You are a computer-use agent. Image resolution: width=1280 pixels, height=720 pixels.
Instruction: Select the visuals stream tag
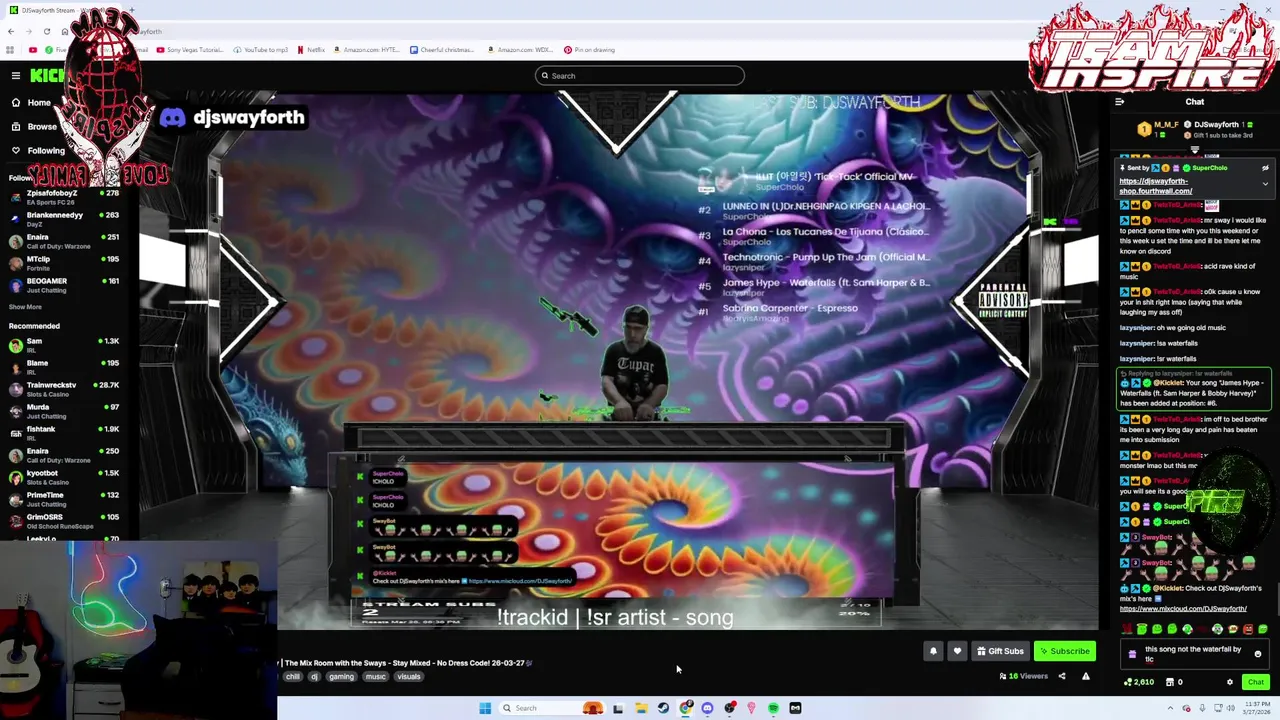coord(408,677)
